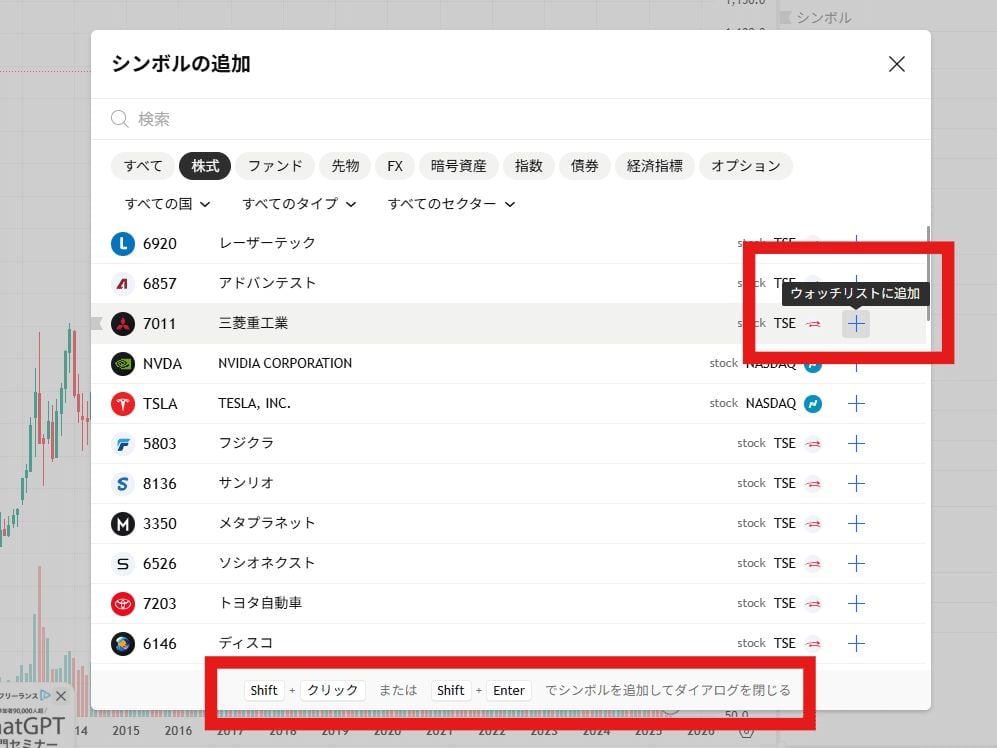The width and height of the screenshot is (997, 748).
Task: Click the ディスコ globe logo icon
Action: click(123, 644)
